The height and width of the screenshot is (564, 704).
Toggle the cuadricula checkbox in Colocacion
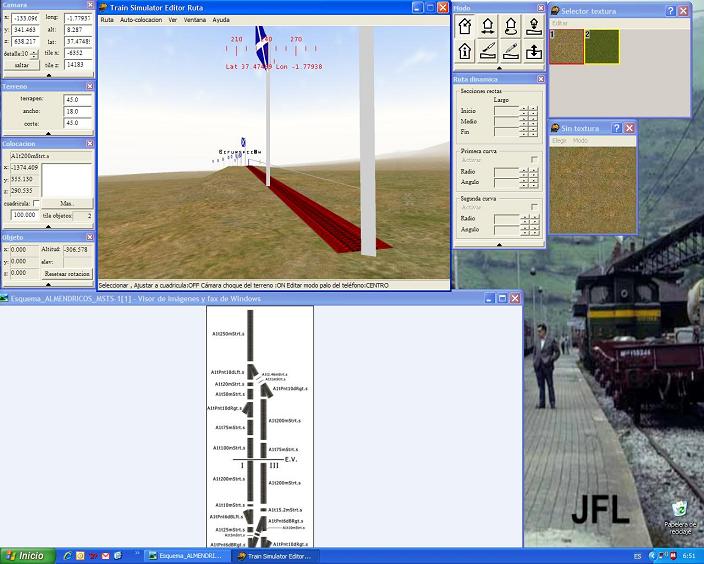point(37,203)
